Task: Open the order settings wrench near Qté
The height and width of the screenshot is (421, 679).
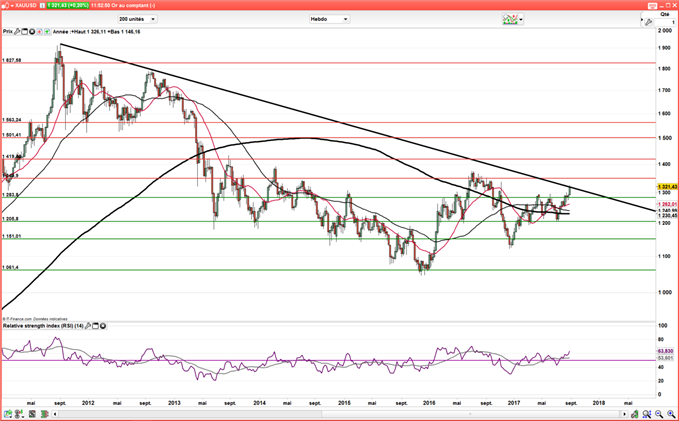Action: [x=648, y=22]
